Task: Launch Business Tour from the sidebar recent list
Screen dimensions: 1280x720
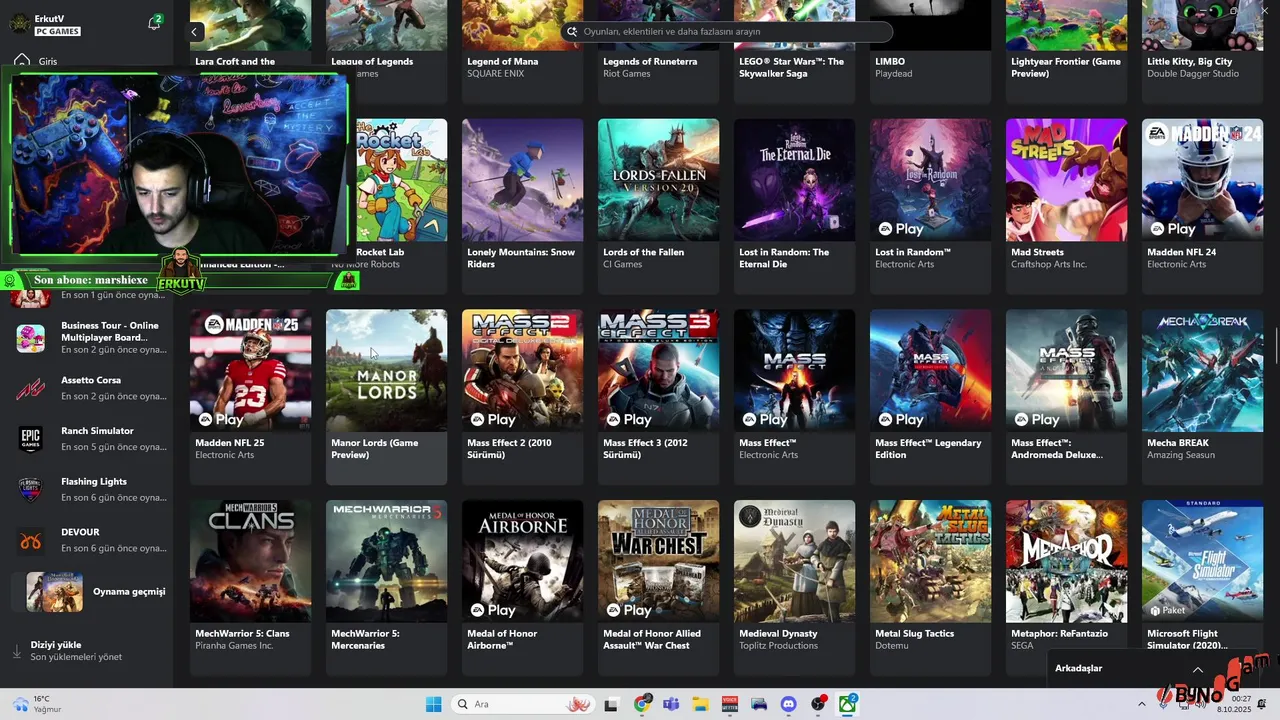Action: click(92, 338)
